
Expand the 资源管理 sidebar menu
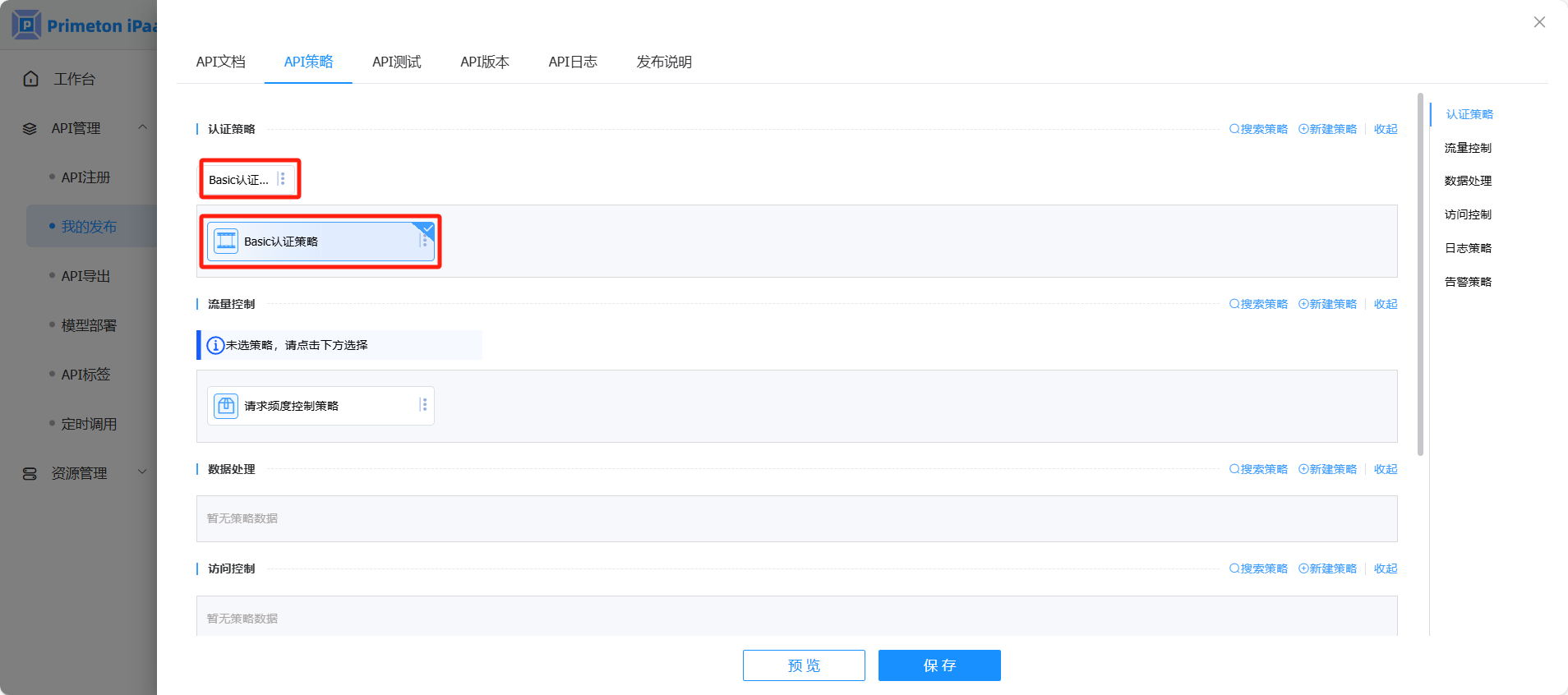[79, 473]
